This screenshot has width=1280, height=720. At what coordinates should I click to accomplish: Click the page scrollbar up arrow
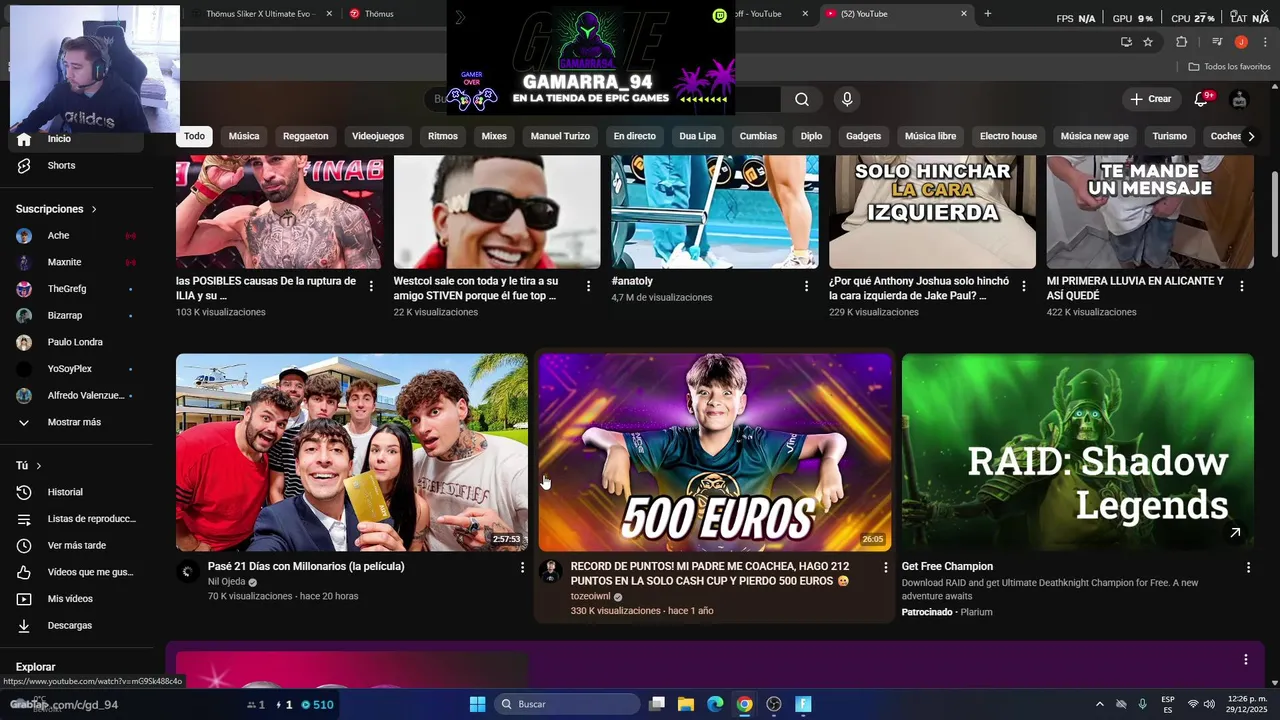pyautogui.click(x=1273, y=87)
